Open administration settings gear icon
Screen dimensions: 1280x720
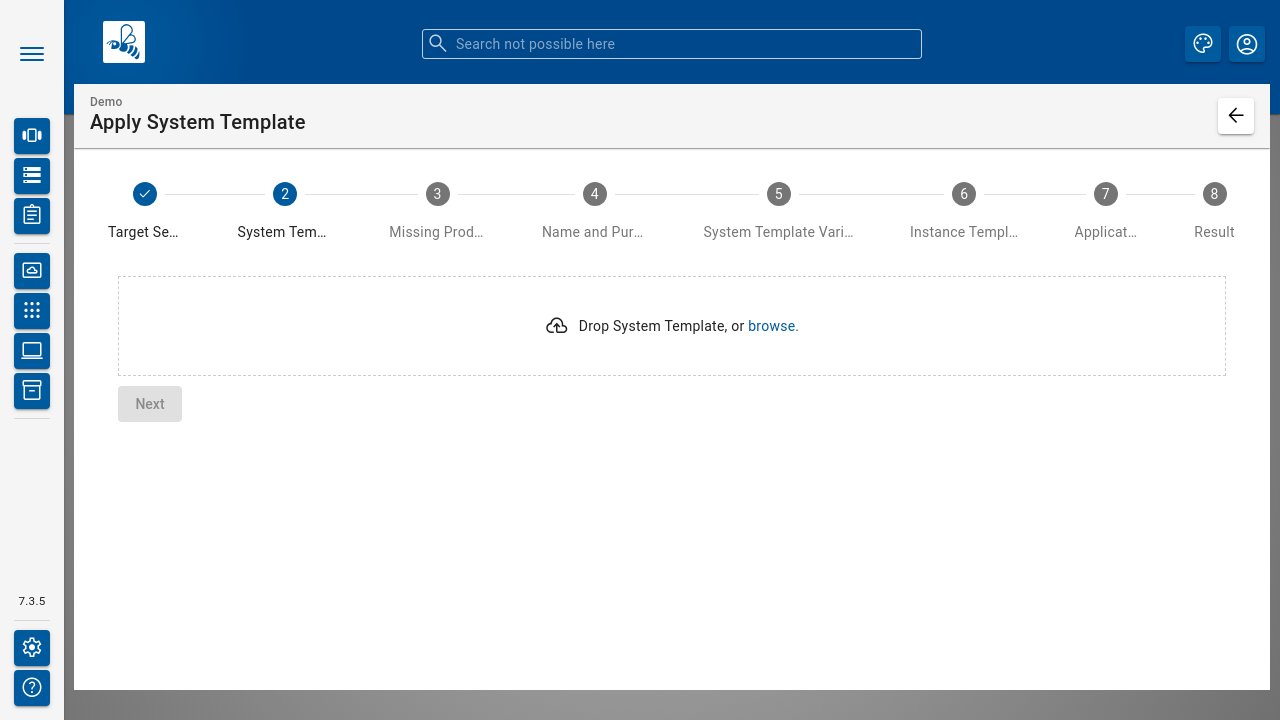click(x=32, y=648)
